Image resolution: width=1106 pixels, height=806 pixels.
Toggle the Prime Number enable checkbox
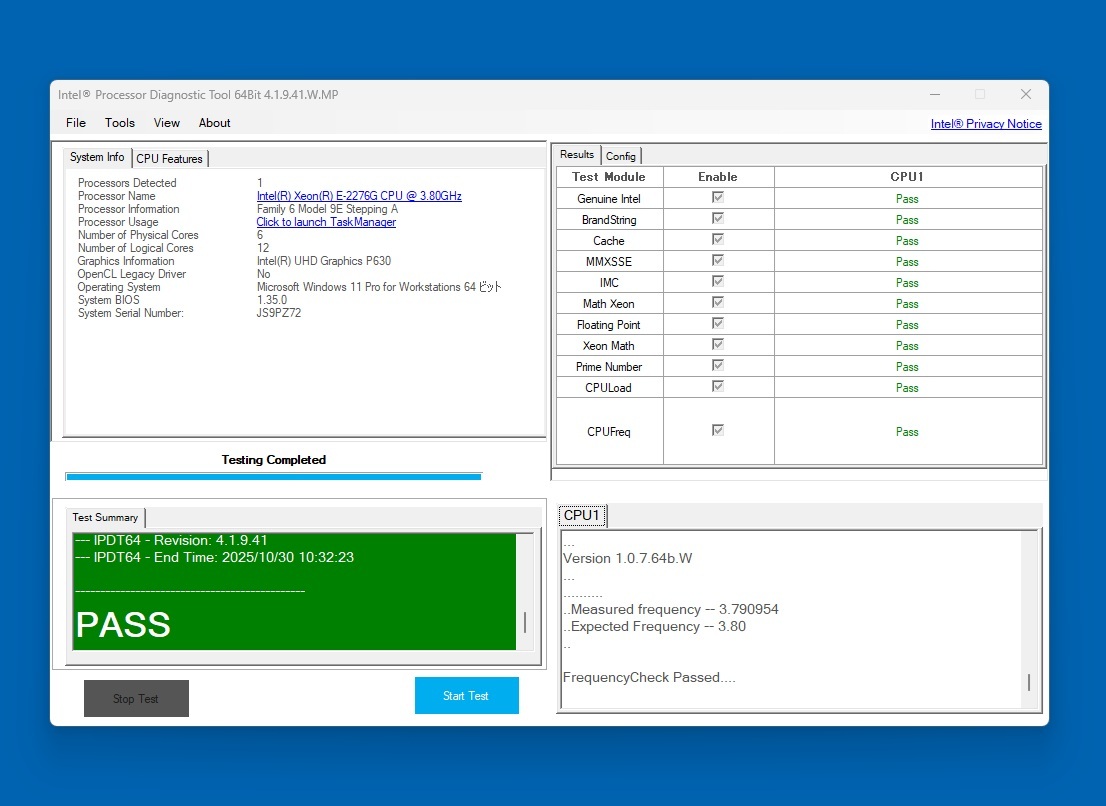click(x=718, y=366)
